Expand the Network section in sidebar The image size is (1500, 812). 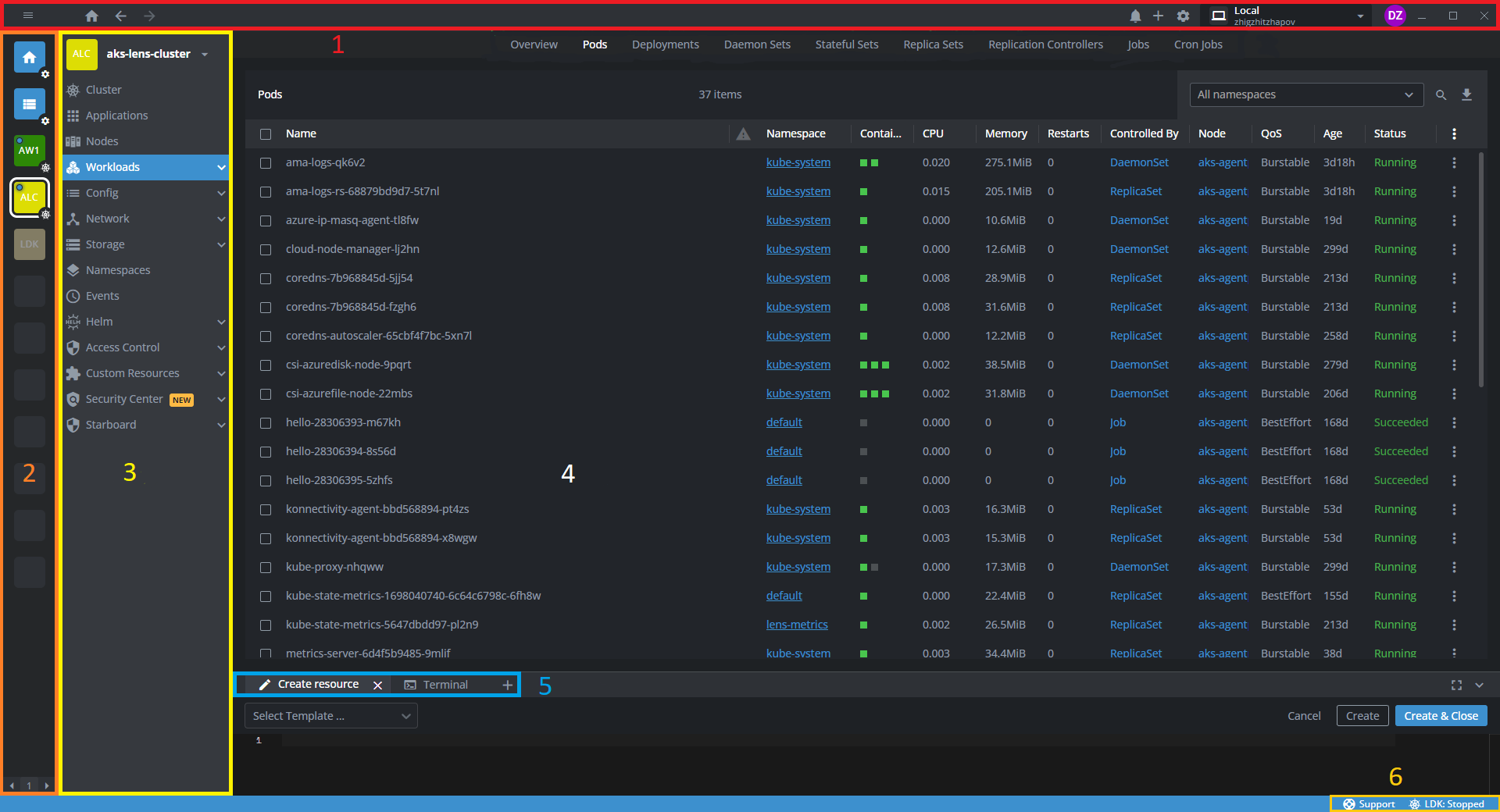(221, 219)
